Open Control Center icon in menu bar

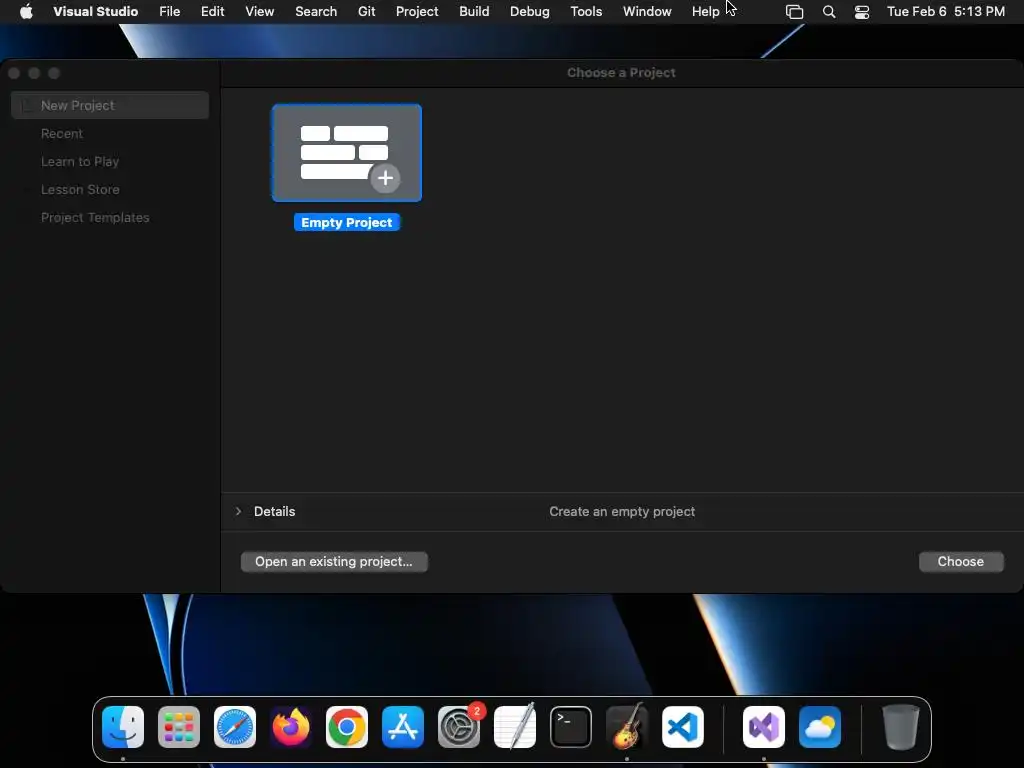(862, 12)
